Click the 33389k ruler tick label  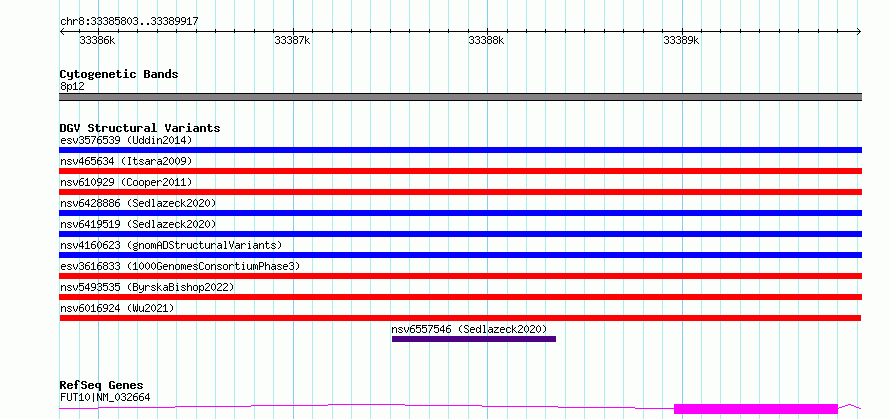pyautogui.click(x=682, y=40)
